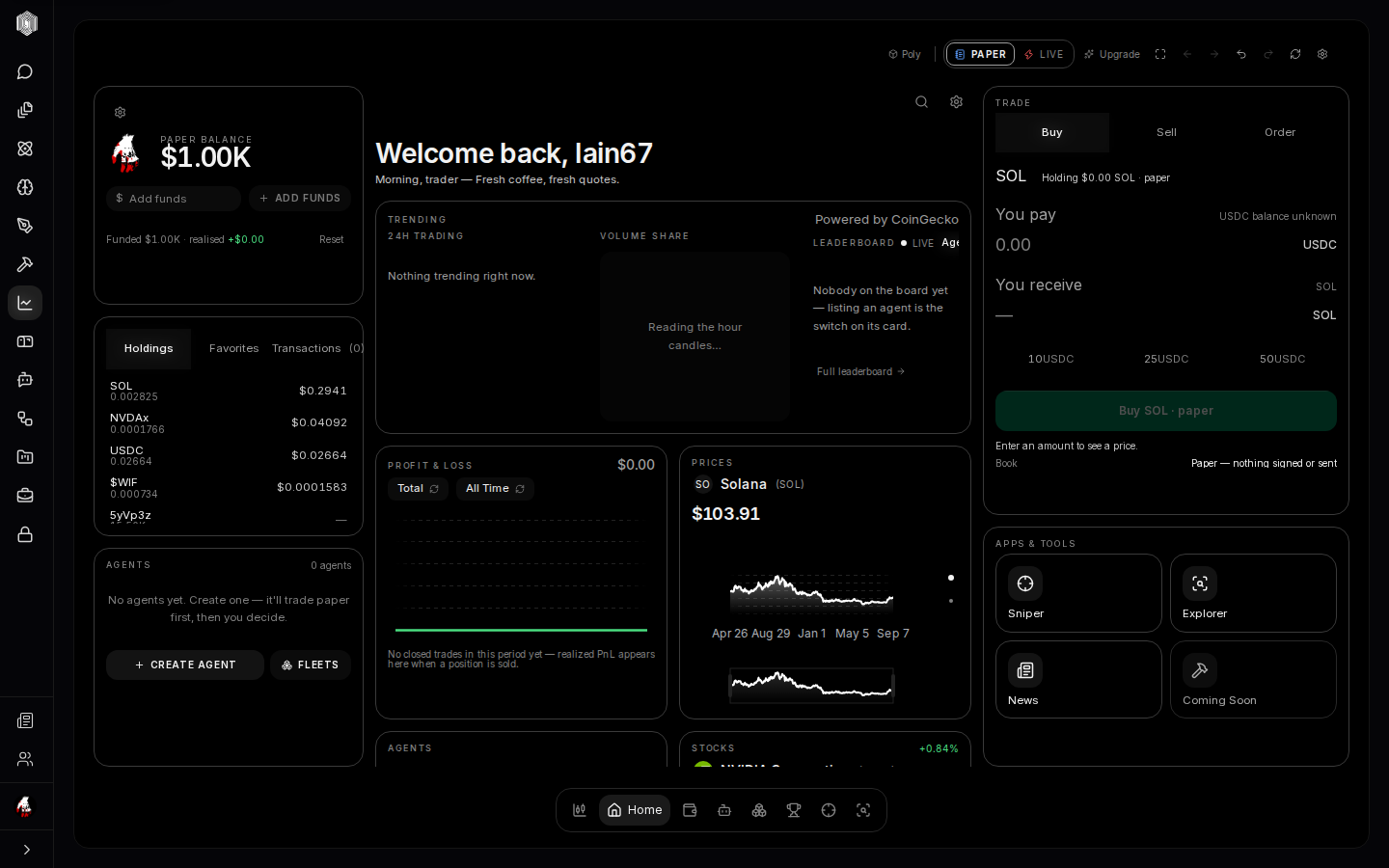Viewport: 1389px width, 868px height.
Task: Click the ADD FUNDS button
Action: point(300,199)
